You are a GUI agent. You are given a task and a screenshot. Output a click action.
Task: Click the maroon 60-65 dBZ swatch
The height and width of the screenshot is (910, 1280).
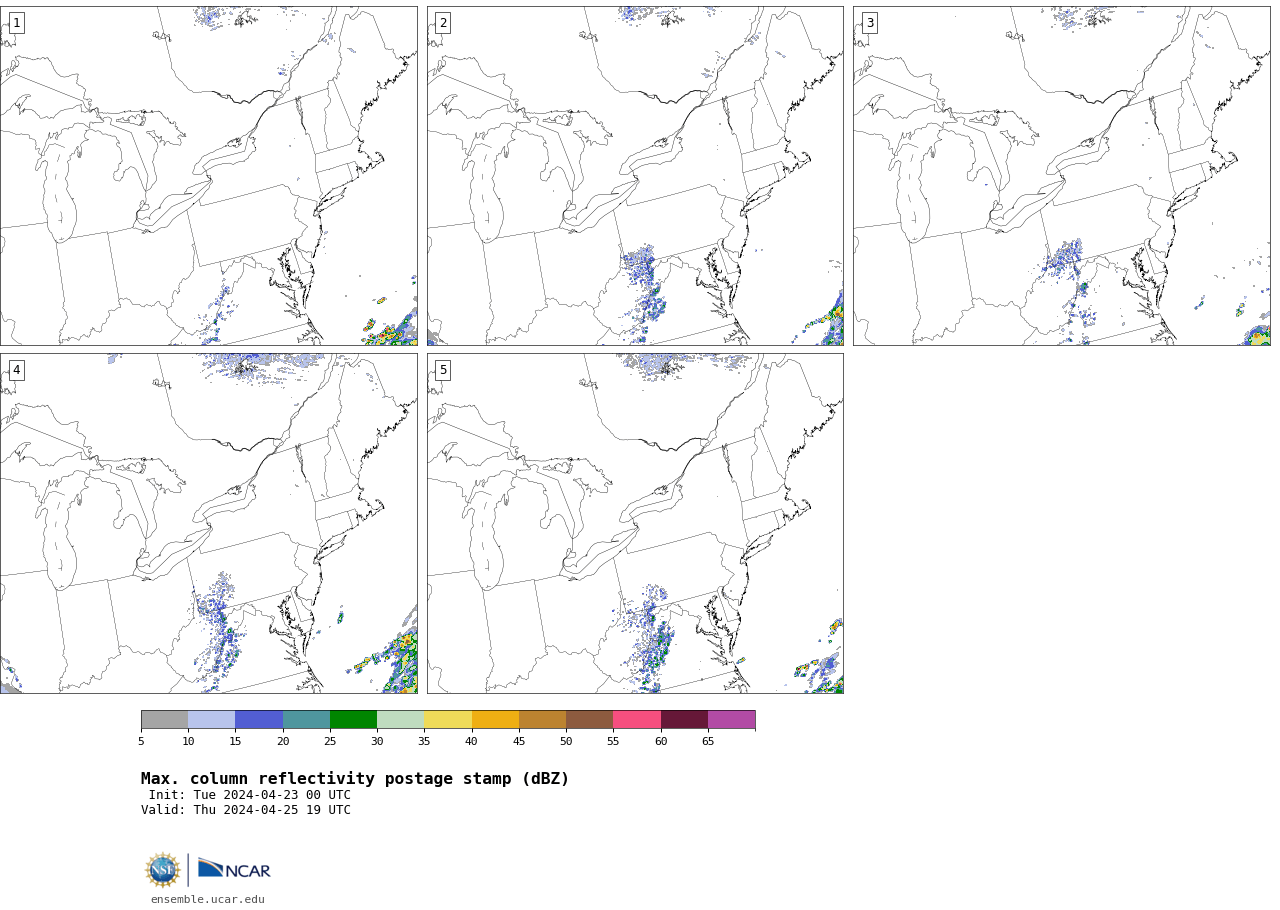click(x=684, y=720)
